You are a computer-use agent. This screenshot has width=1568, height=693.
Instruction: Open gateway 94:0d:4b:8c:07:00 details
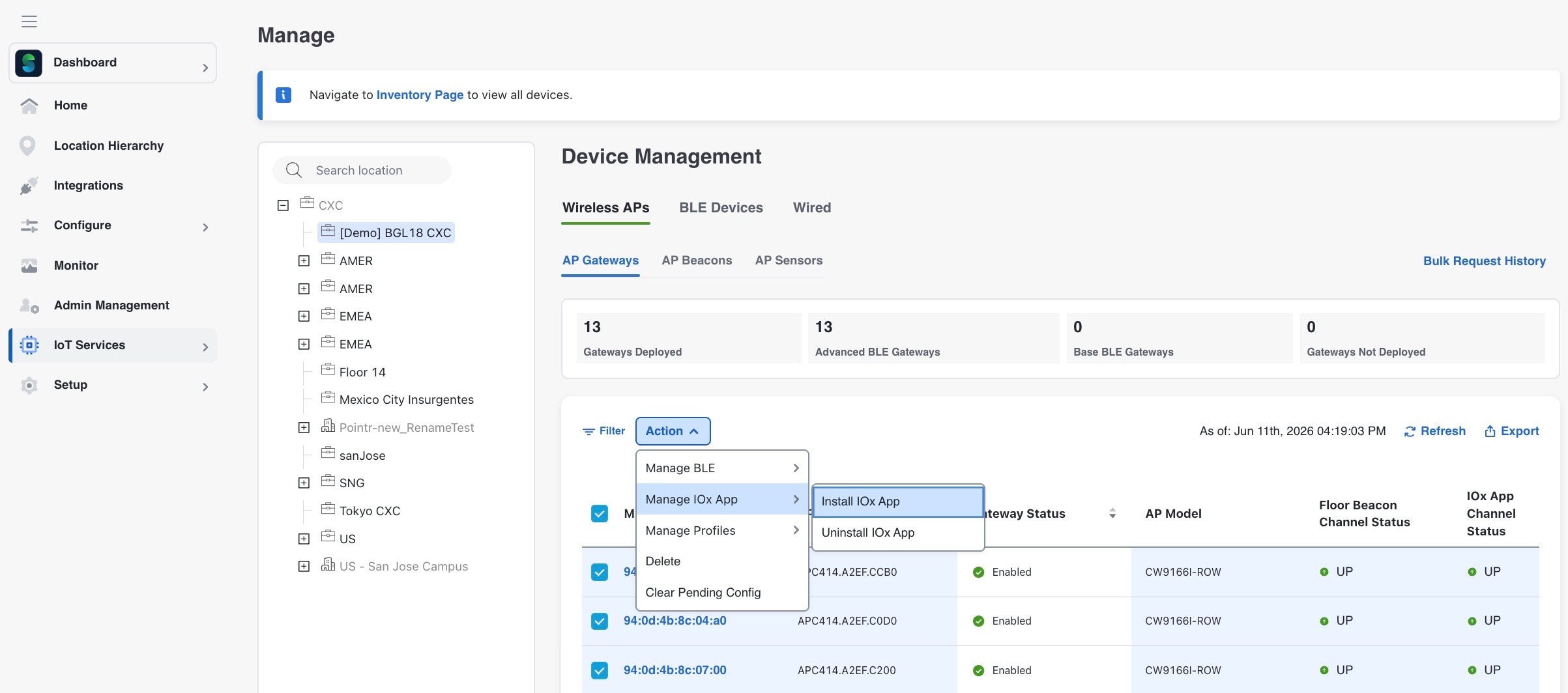[x=675, y=670]
